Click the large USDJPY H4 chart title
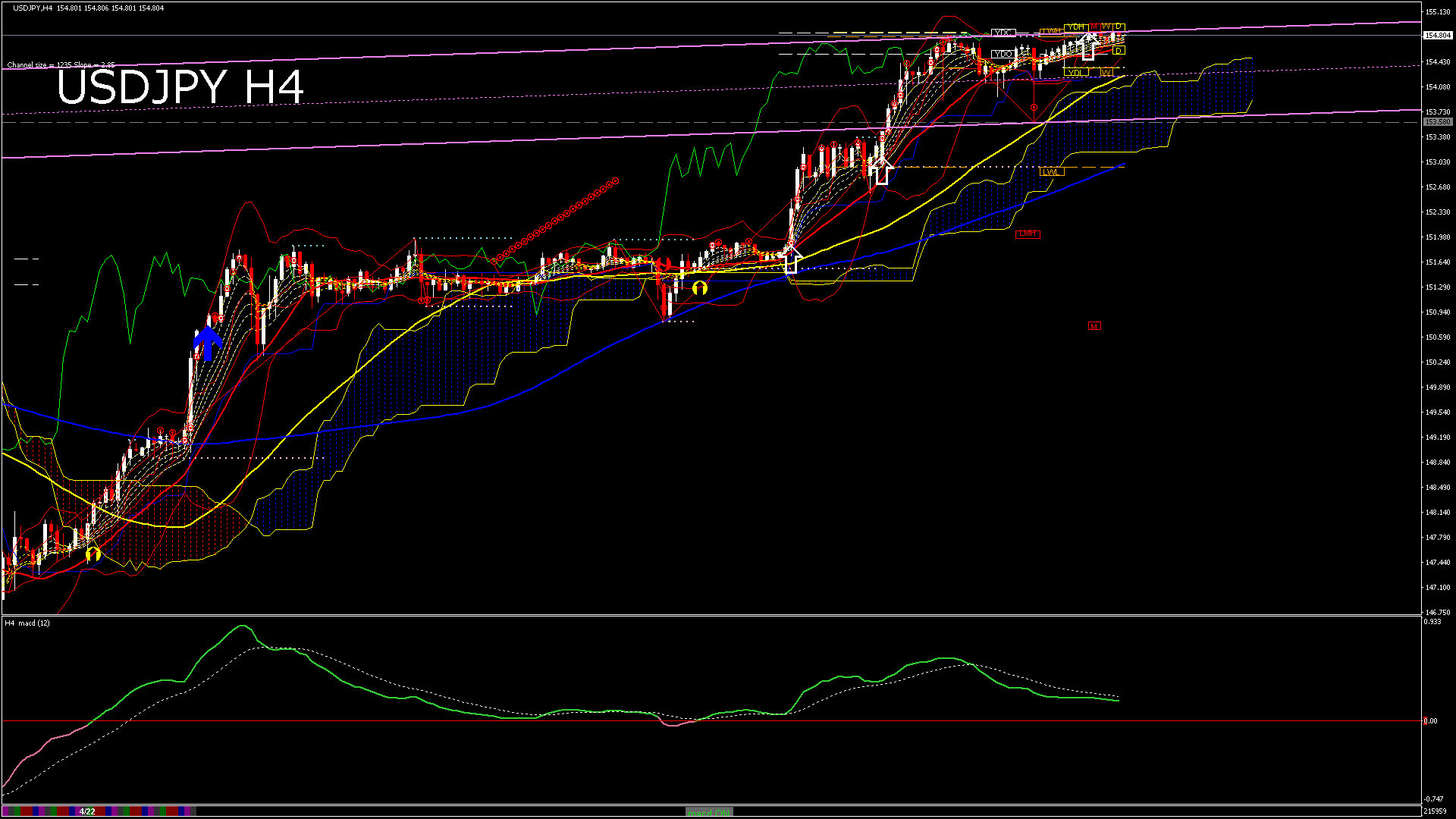1456x819 pixels. (180, 87)
